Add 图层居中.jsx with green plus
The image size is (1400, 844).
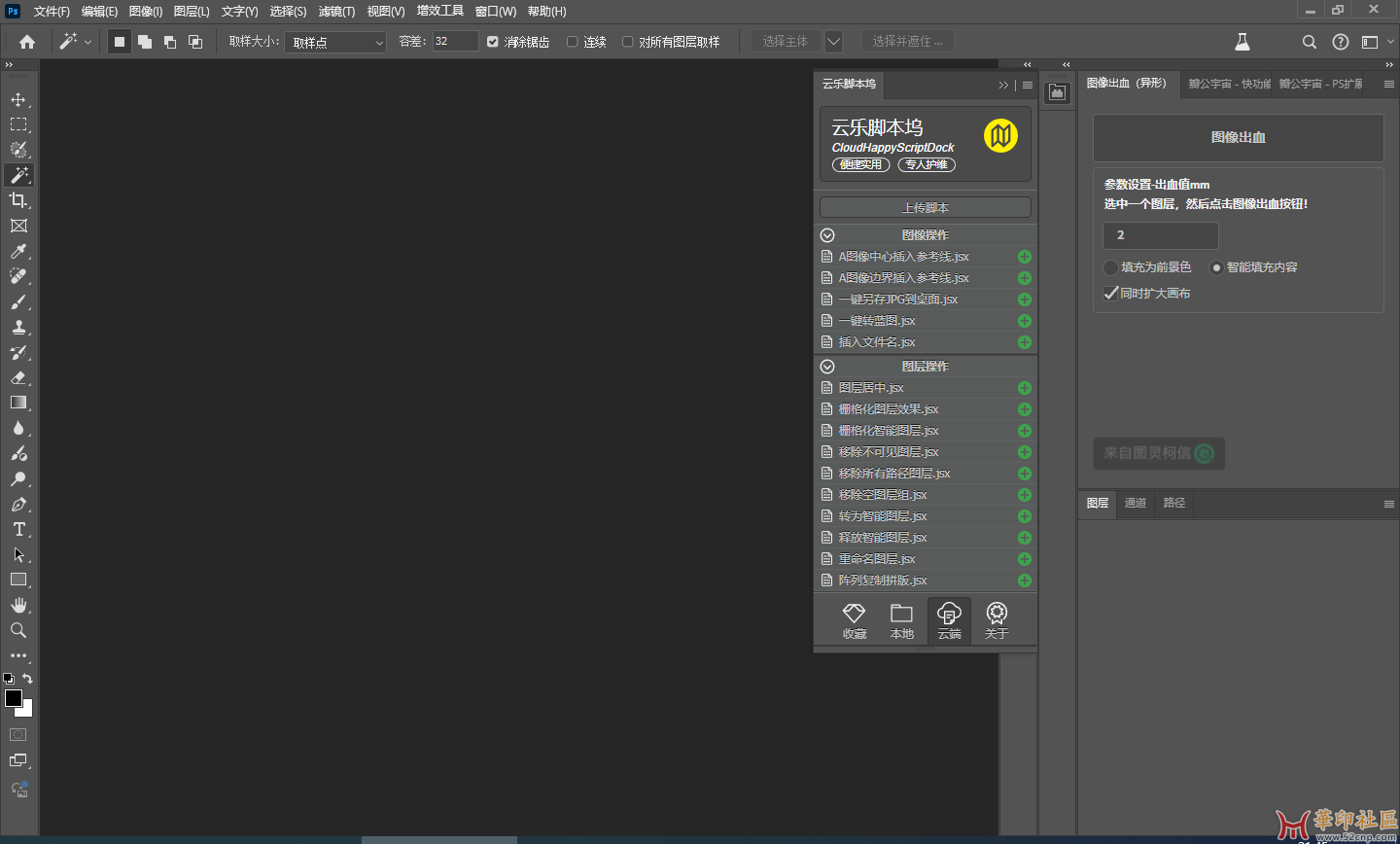[x=1025, y=388]
